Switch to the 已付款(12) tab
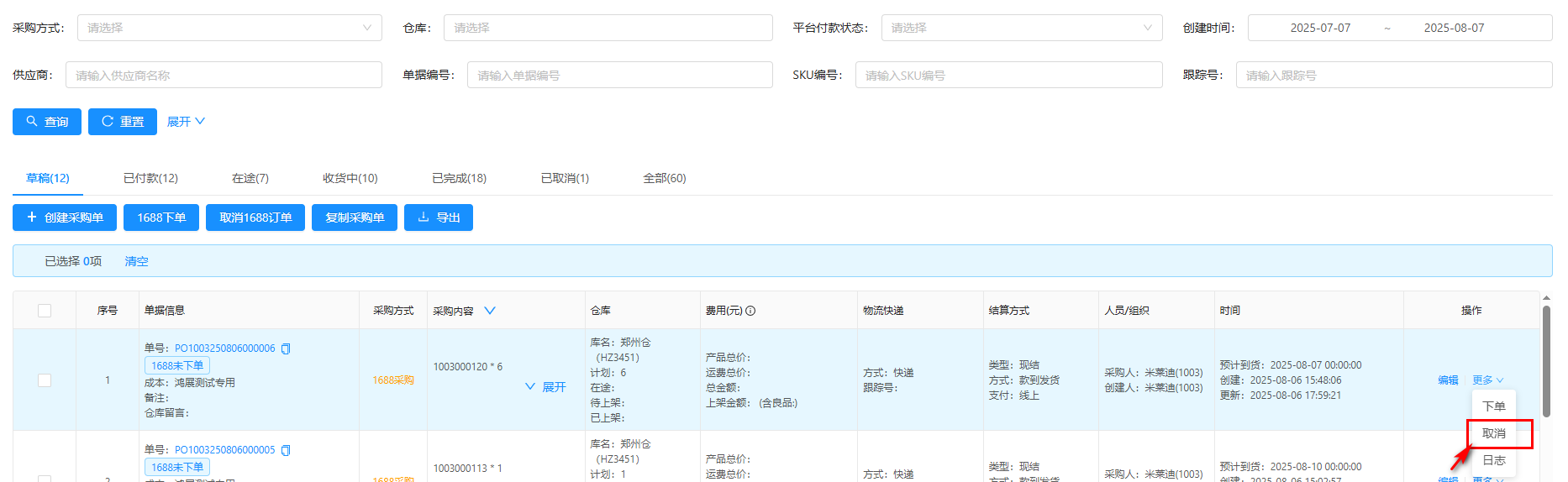 click(150, 178)
